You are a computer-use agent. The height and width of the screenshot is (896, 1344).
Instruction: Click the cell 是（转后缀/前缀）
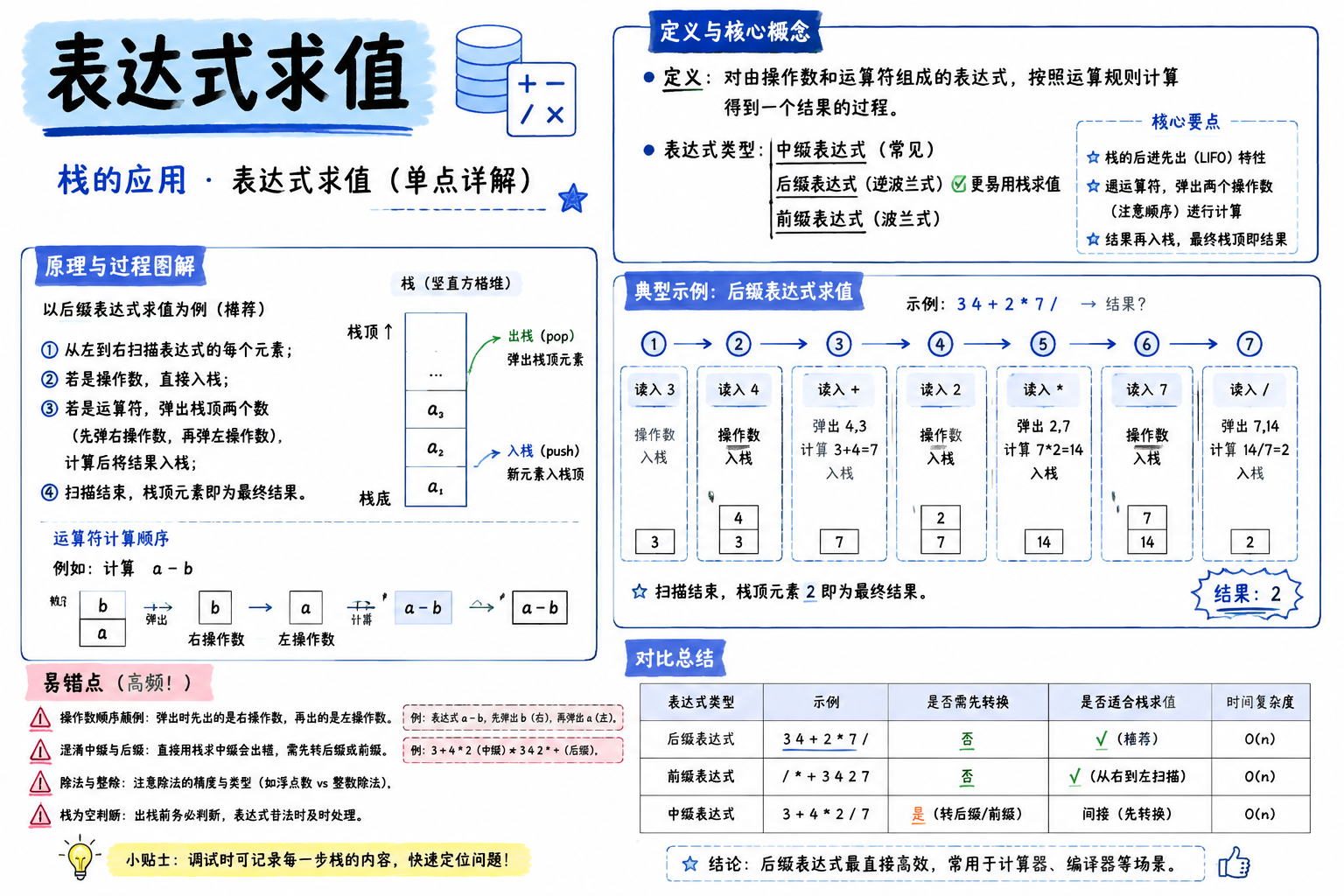[x=968, y=814]
